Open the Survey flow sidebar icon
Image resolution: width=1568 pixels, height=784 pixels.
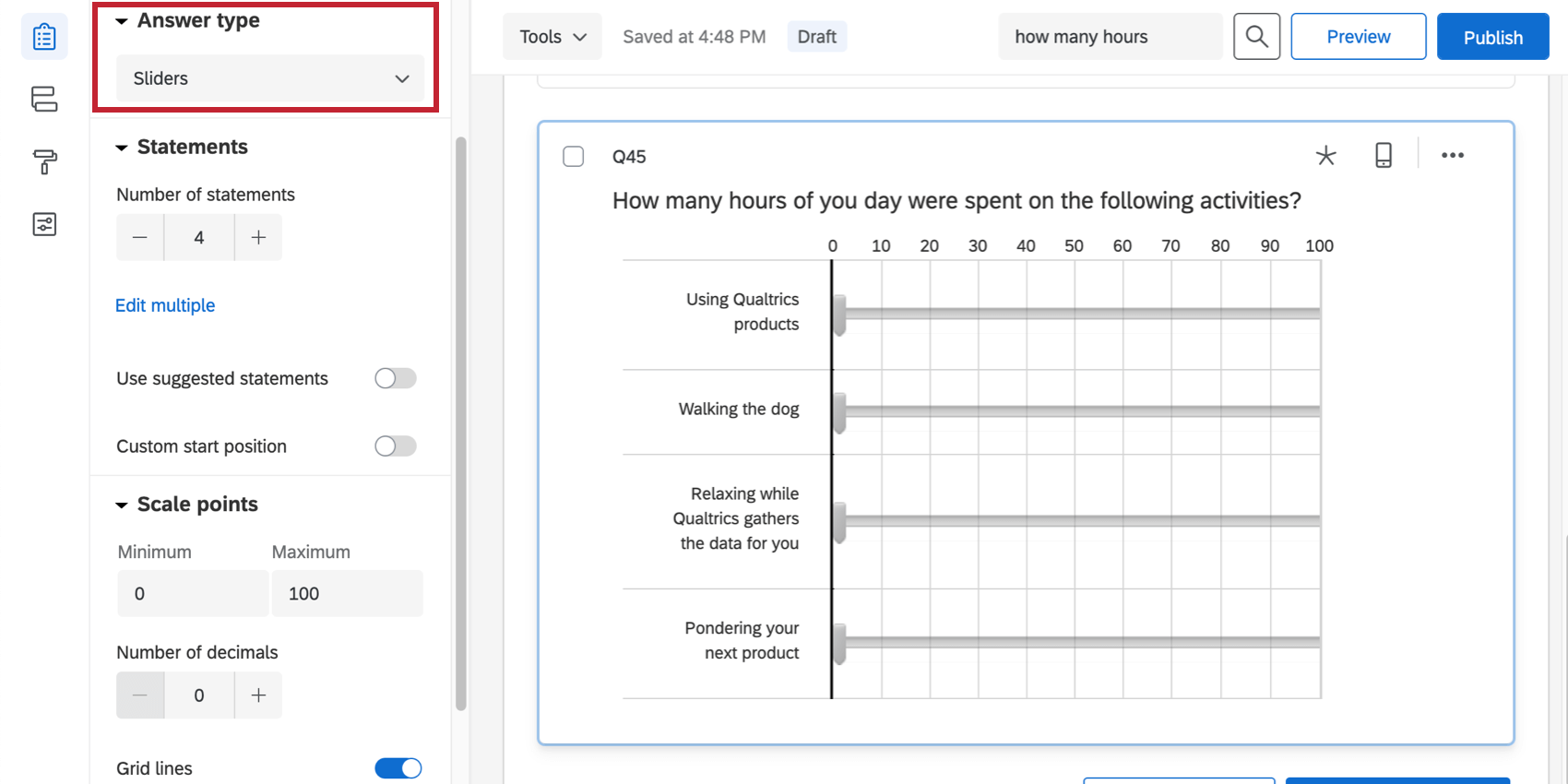tap(44, 99)
